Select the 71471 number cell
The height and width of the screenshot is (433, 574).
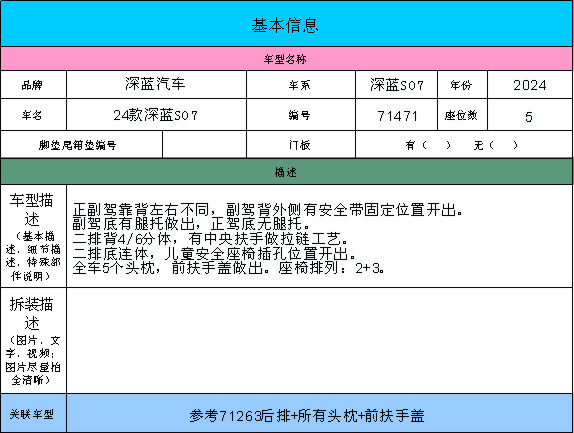click(x=396, y=115)
